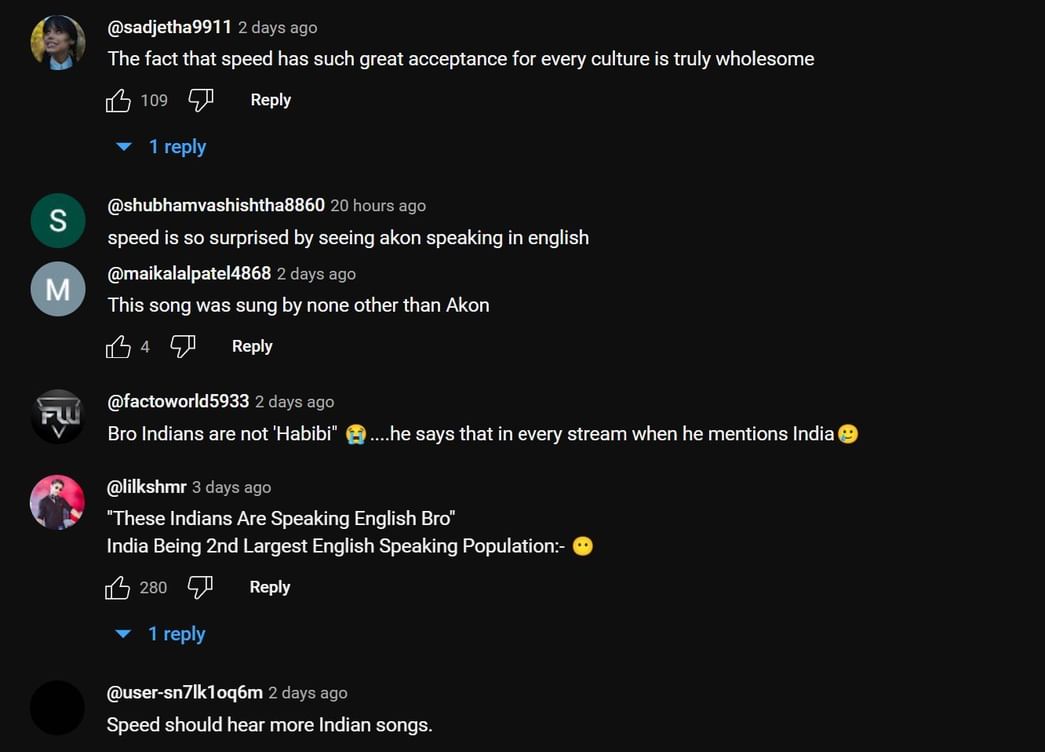Dislike @lilkshmr's comment
Image resolution: width=1045 pixels, height=752 pixels.
pos(200,587)
